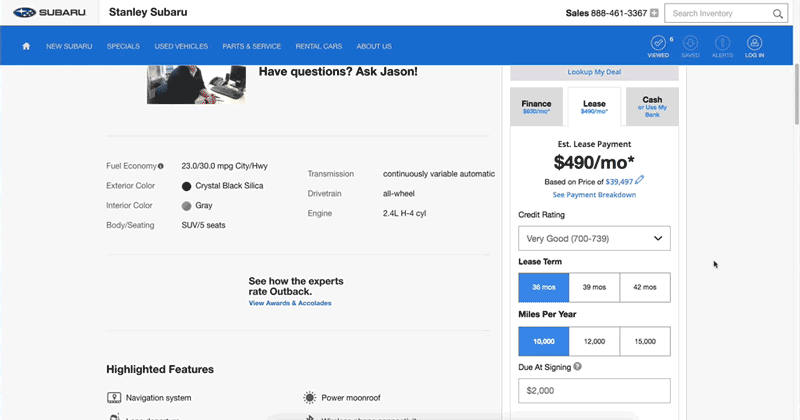The width and height of the screenshot is (800, 420).
Task: Open See Payment Breakdown link
Action: tap(594, 195)
